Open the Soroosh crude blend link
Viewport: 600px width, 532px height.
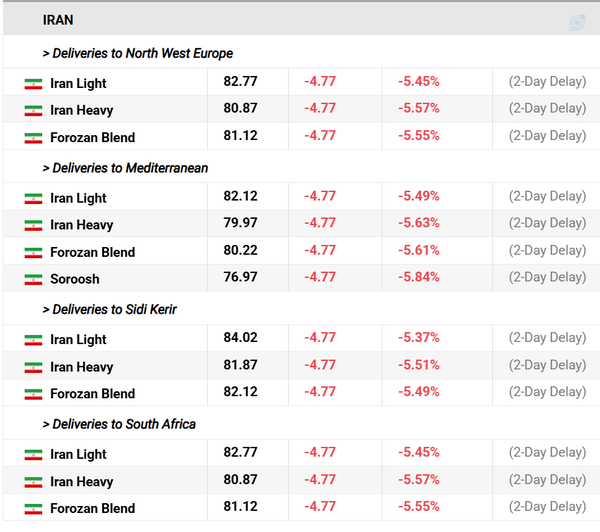click(75, 279)
